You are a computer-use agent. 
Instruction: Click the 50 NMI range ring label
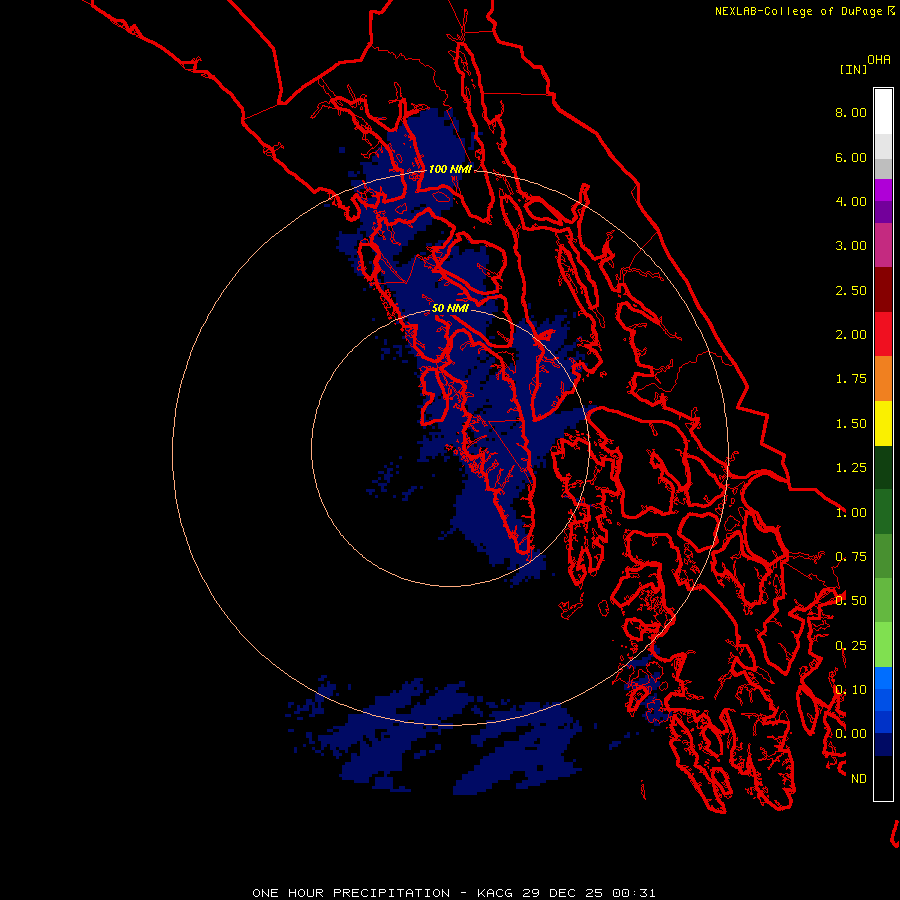tap(450, 308)
